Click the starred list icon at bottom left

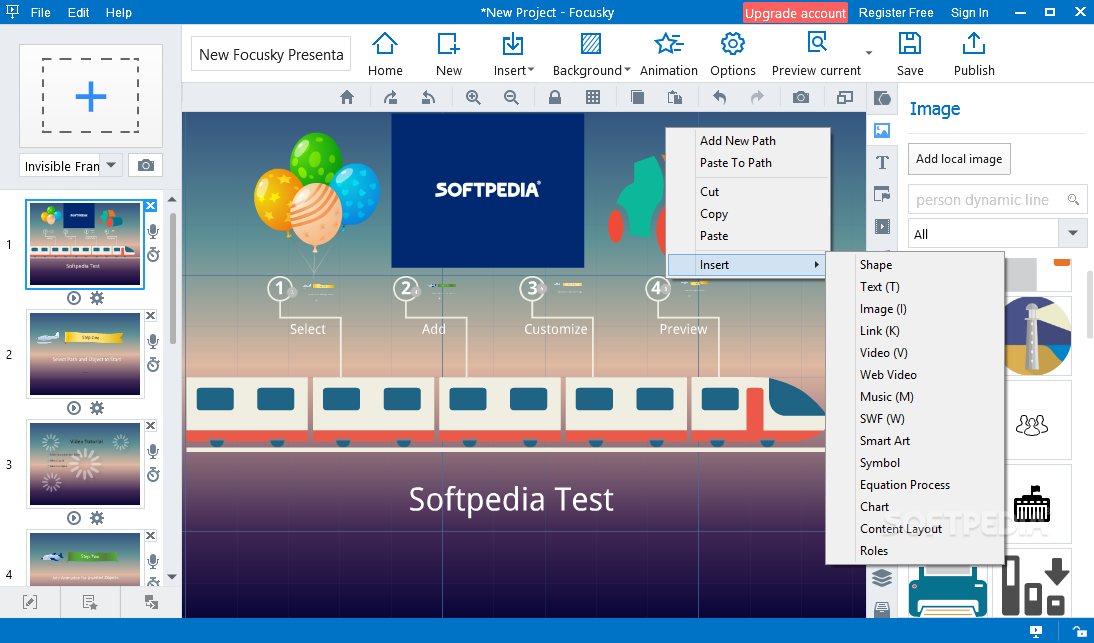pyautogui.click(x=90, y=602)
